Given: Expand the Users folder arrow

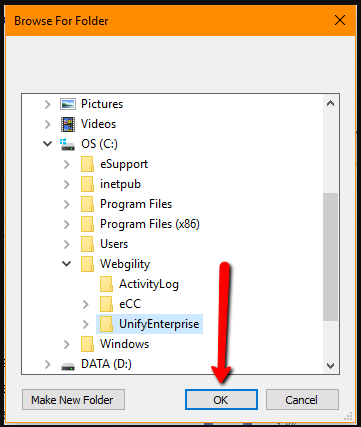Looking at the screenshot, I should (67, 244).
